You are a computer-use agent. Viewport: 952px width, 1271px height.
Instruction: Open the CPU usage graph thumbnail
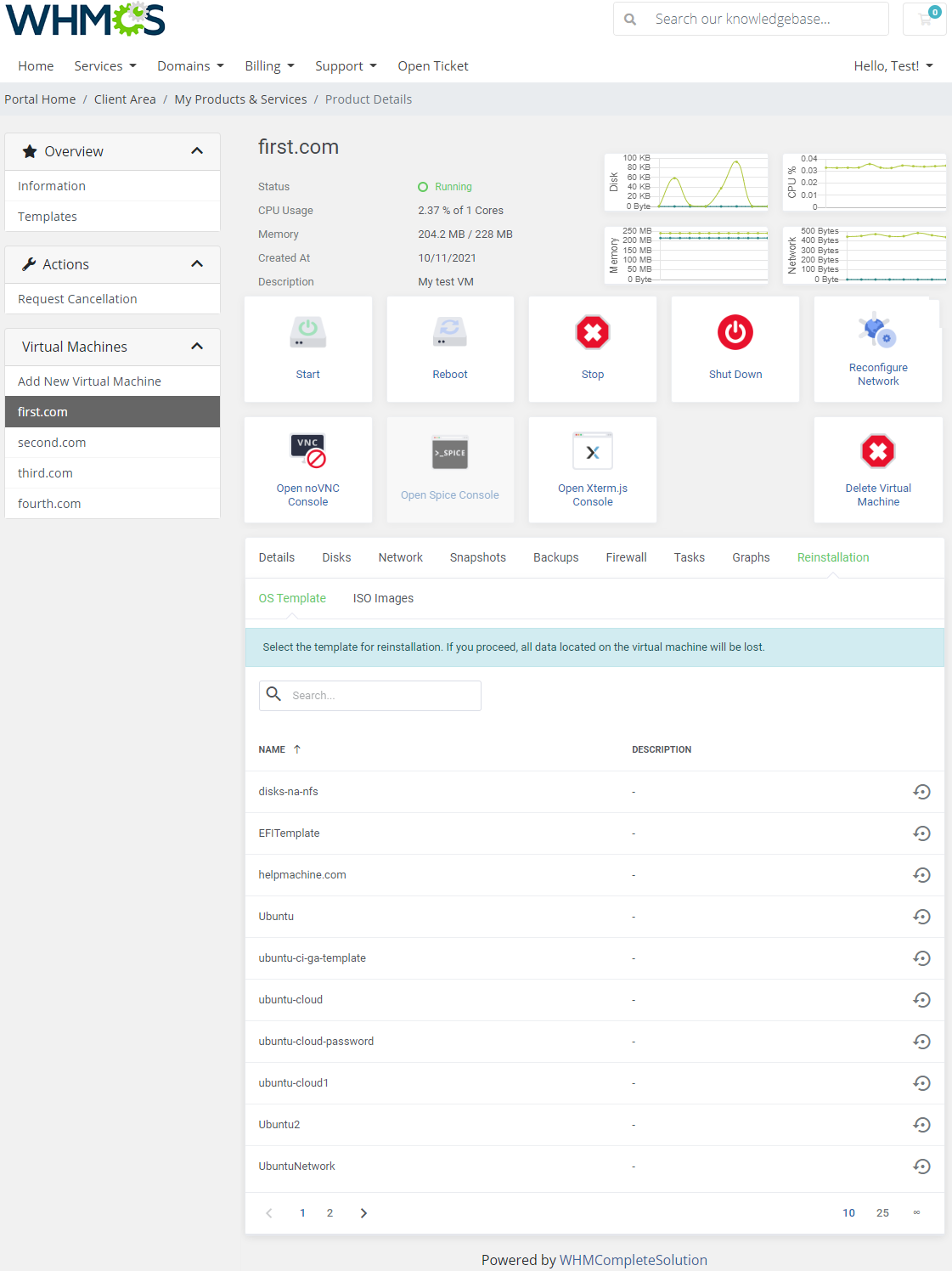click(x=864, y=182)
